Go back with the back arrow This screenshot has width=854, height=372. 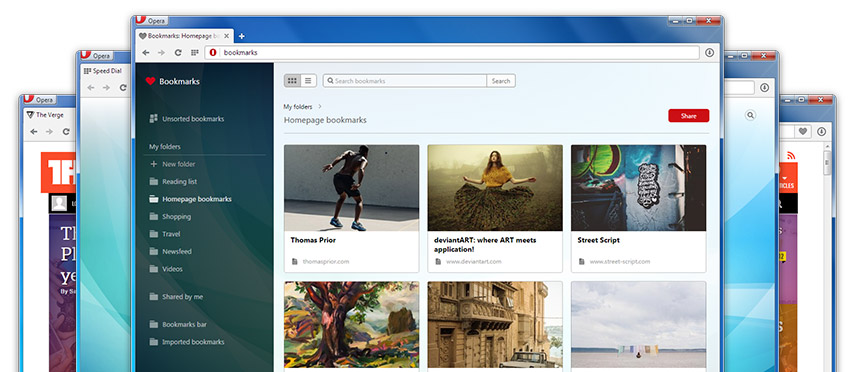pos(145,53)
